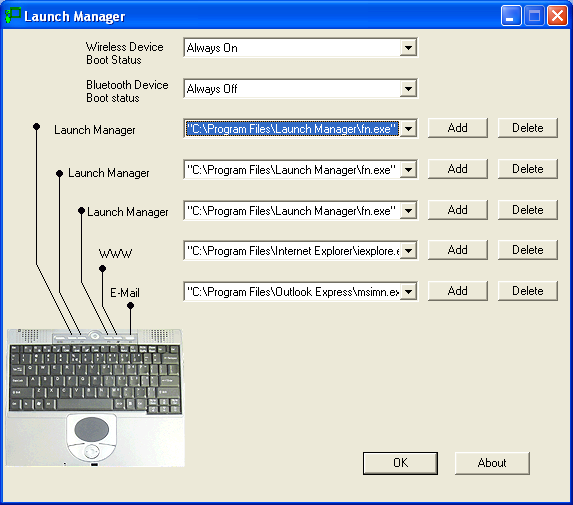Expand the WWW program path dropdown arrow

coord(408,251)
